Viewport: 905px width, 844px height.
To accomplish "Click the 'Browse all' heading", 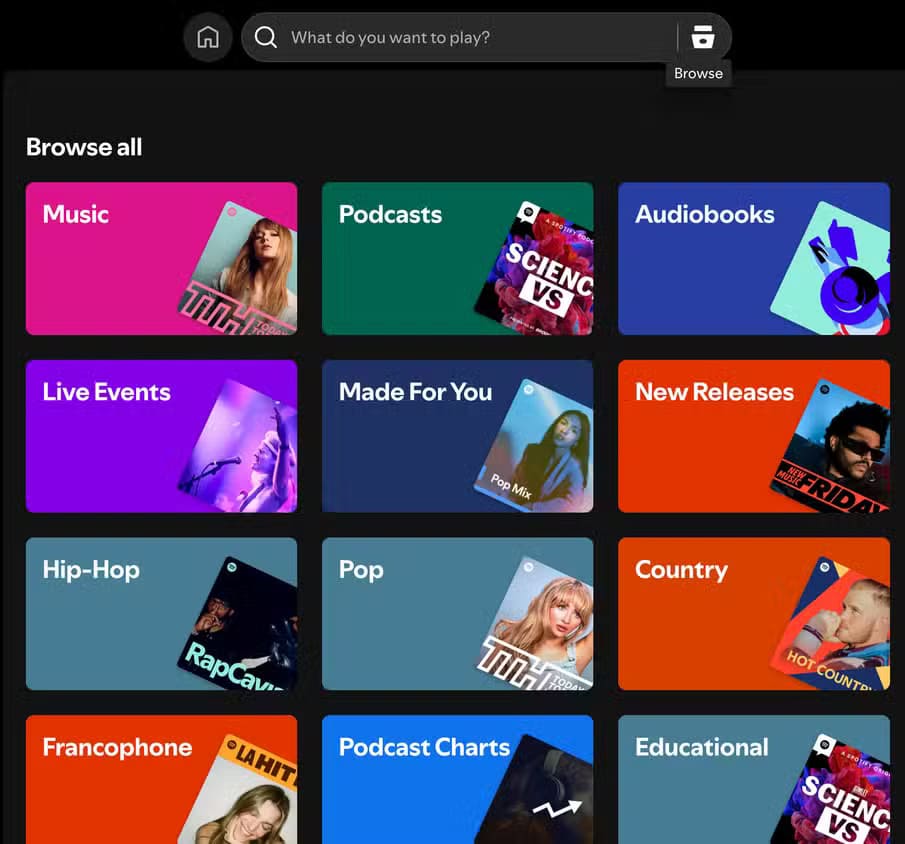I will pyautogui.click(x=84, y=147).
